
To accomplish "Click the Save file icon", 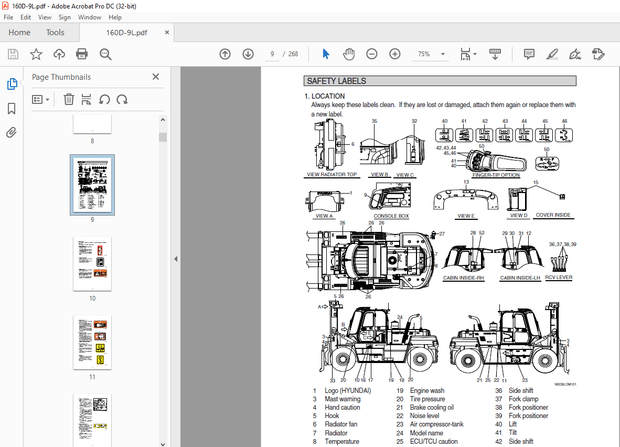I will 13,54.
